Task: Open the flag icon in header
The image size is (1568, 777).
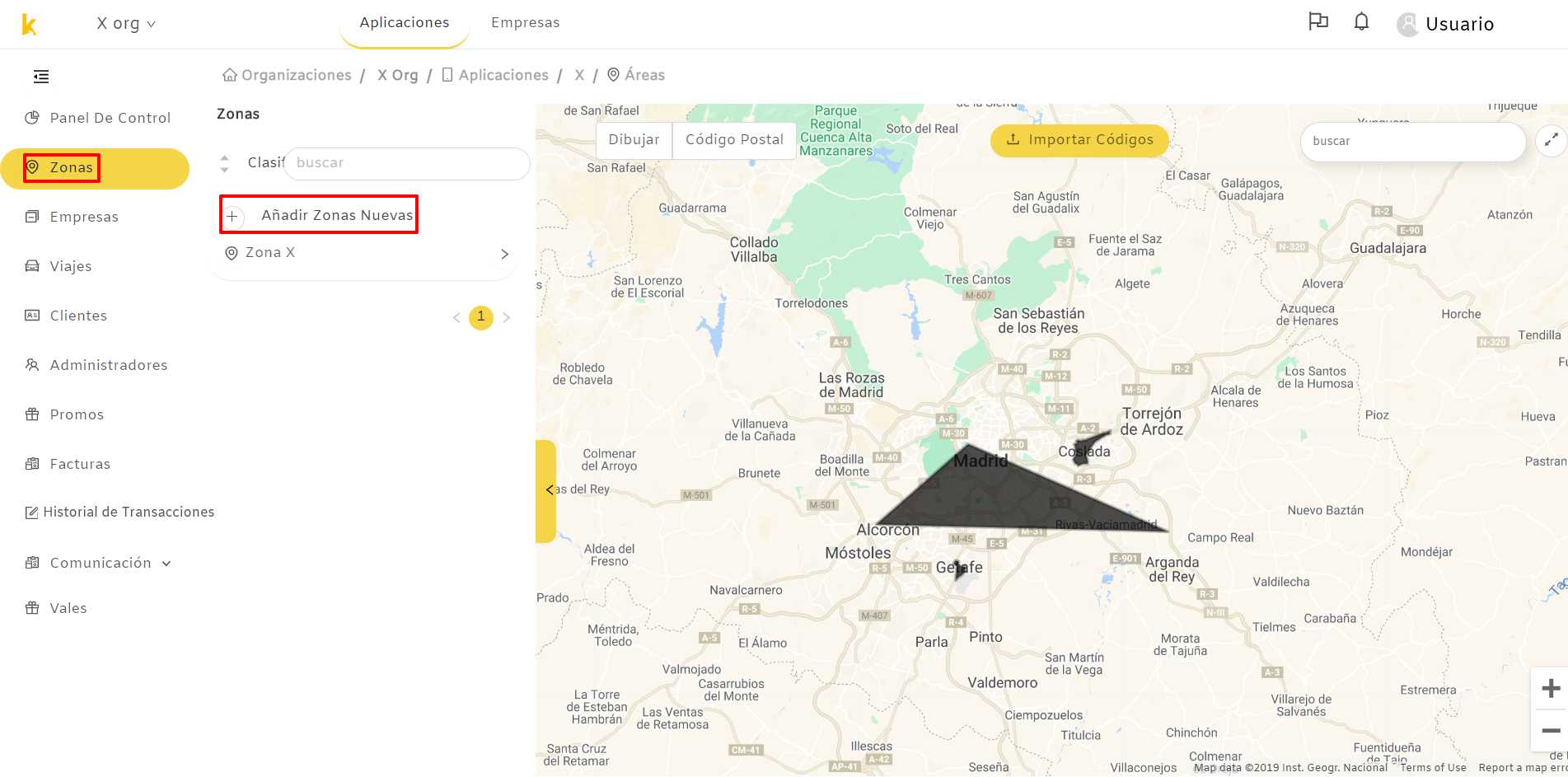Action: pos(1318,21)
